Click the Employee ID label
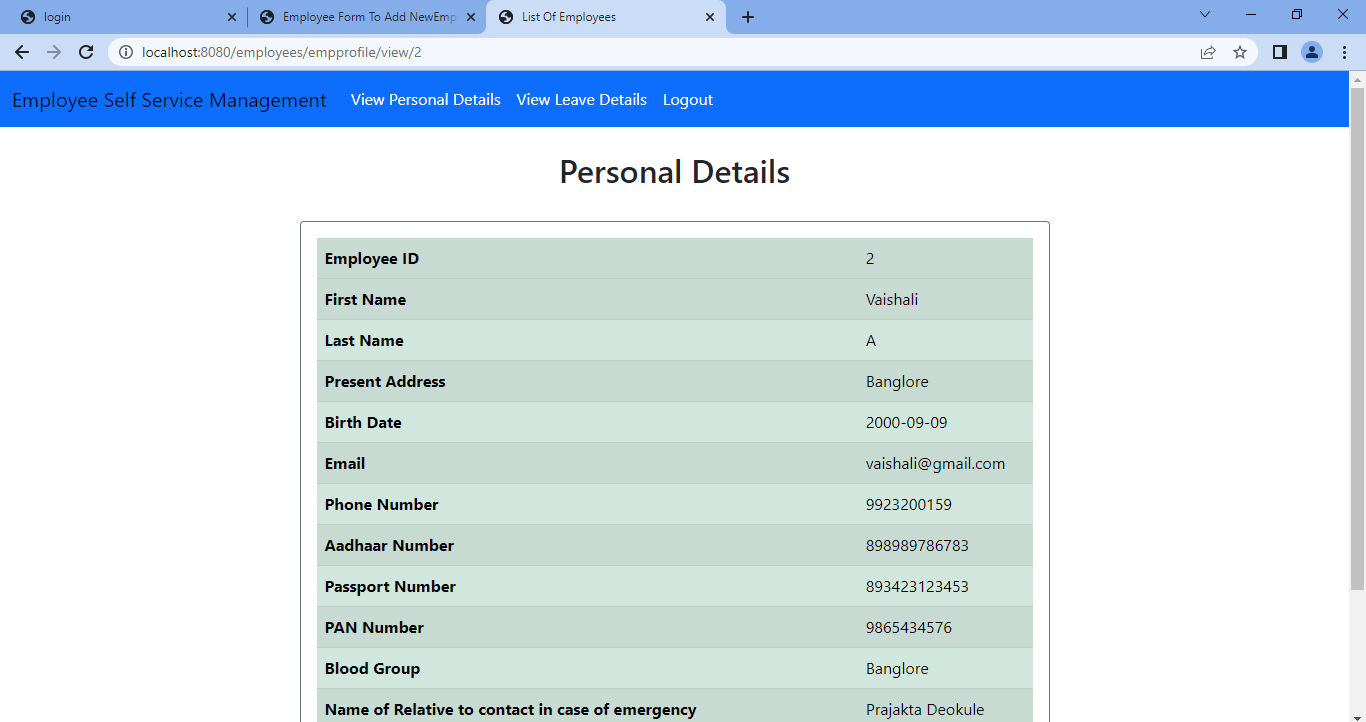This screenshot has width=1366, height=722. 372,259
